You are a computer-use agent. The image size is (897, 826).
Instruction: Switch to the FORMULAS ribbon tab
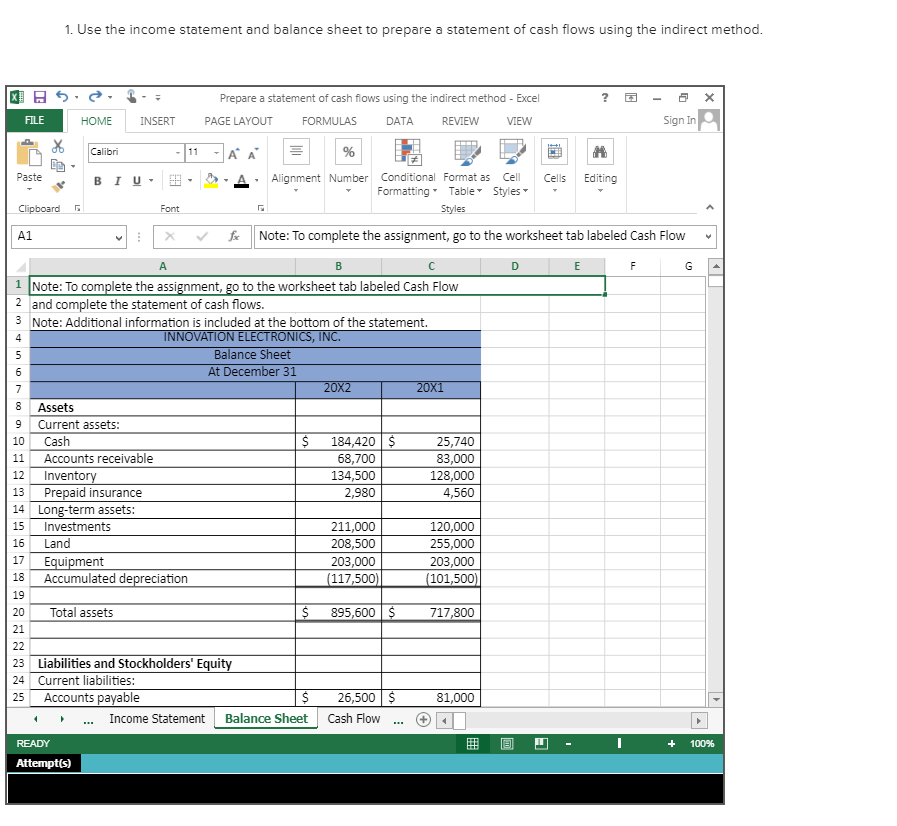point(329,120)
